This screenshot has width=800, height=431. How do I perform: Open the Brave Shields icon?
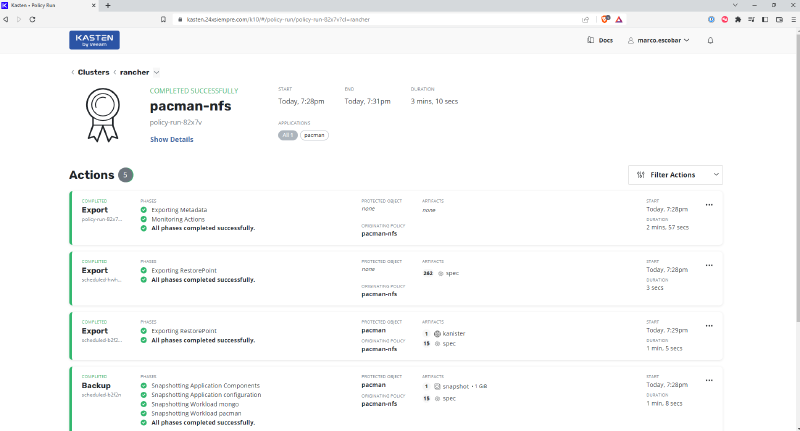click(x=605, y=19)
